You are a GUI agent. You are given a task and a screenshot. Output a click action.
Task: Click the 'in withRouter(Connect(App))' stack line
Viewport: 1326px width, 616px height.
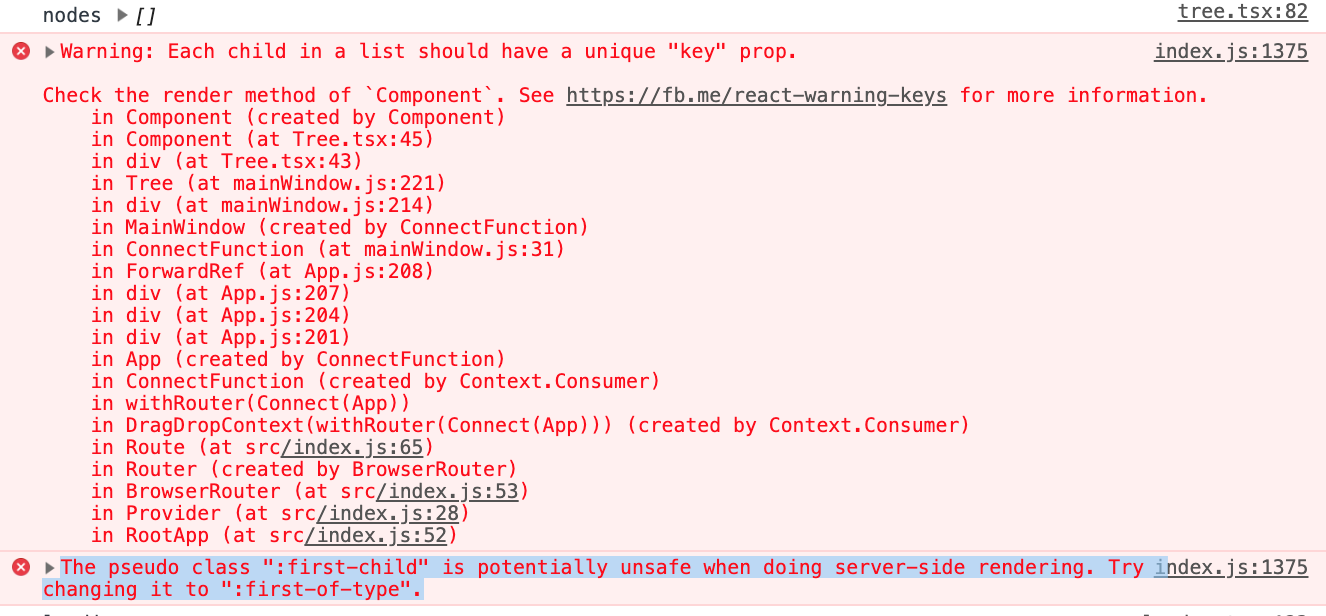tap(250, 403)
